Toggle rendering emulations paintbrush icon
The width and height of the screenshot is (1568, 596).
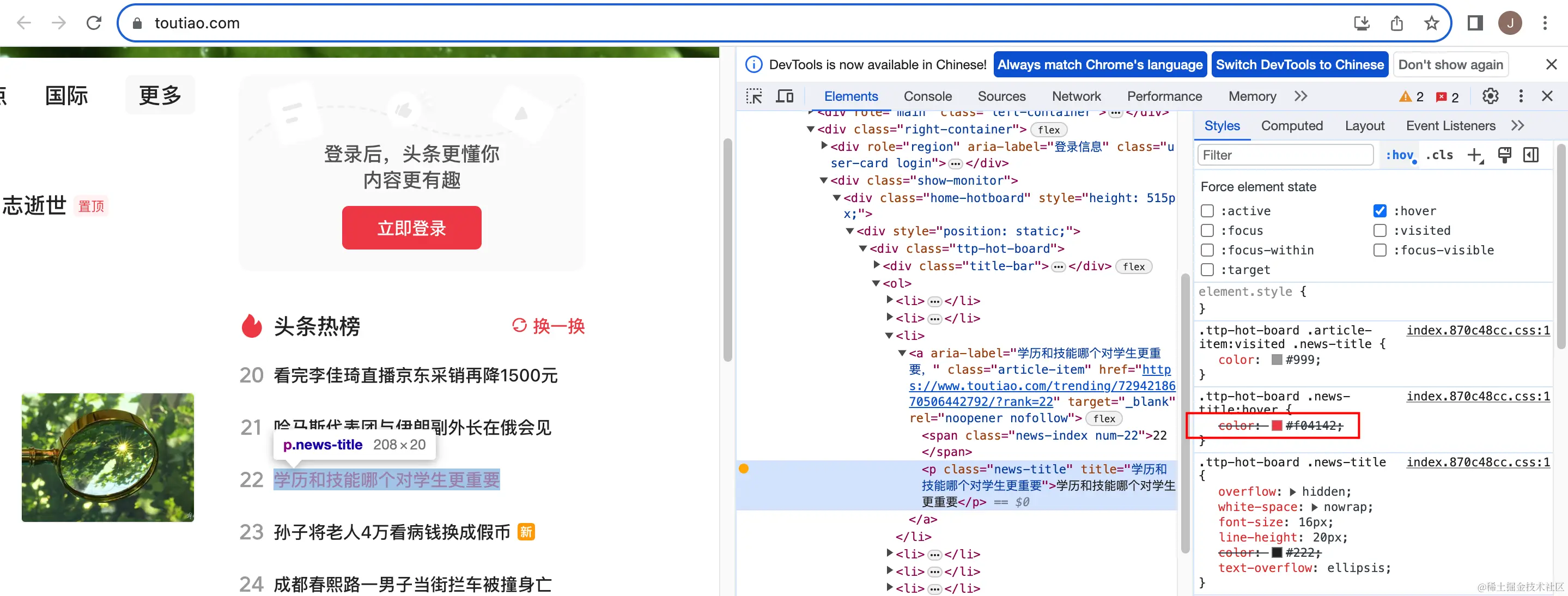[1504, 155]
